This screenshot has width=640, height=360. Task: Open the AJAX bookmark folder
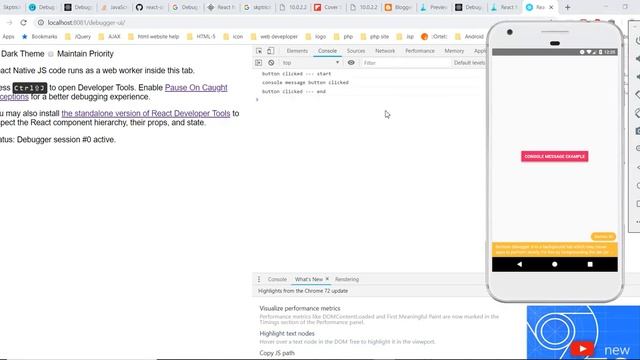coord(110,37)
